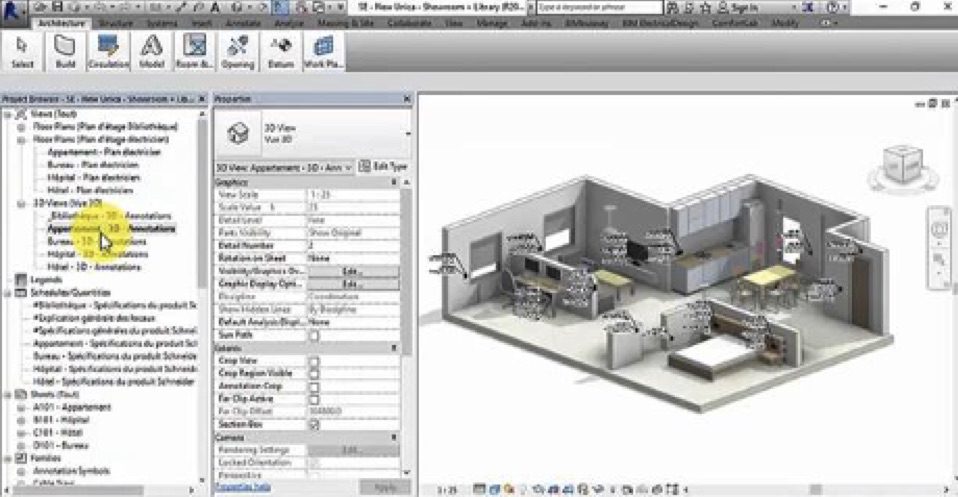Click the Edit Type button

[x=384, y=166]
